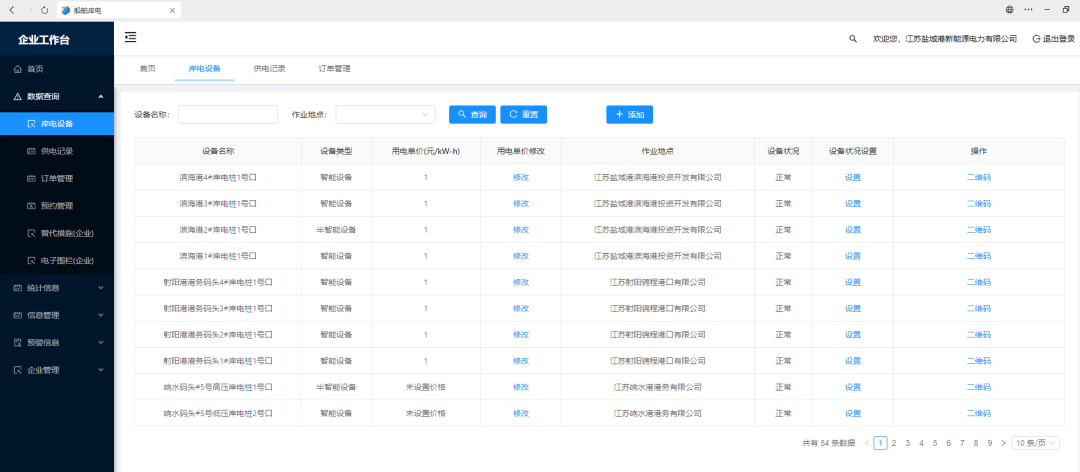
Task: Expand the 统计信息 sidebar section
Action: tap(56, 288)
